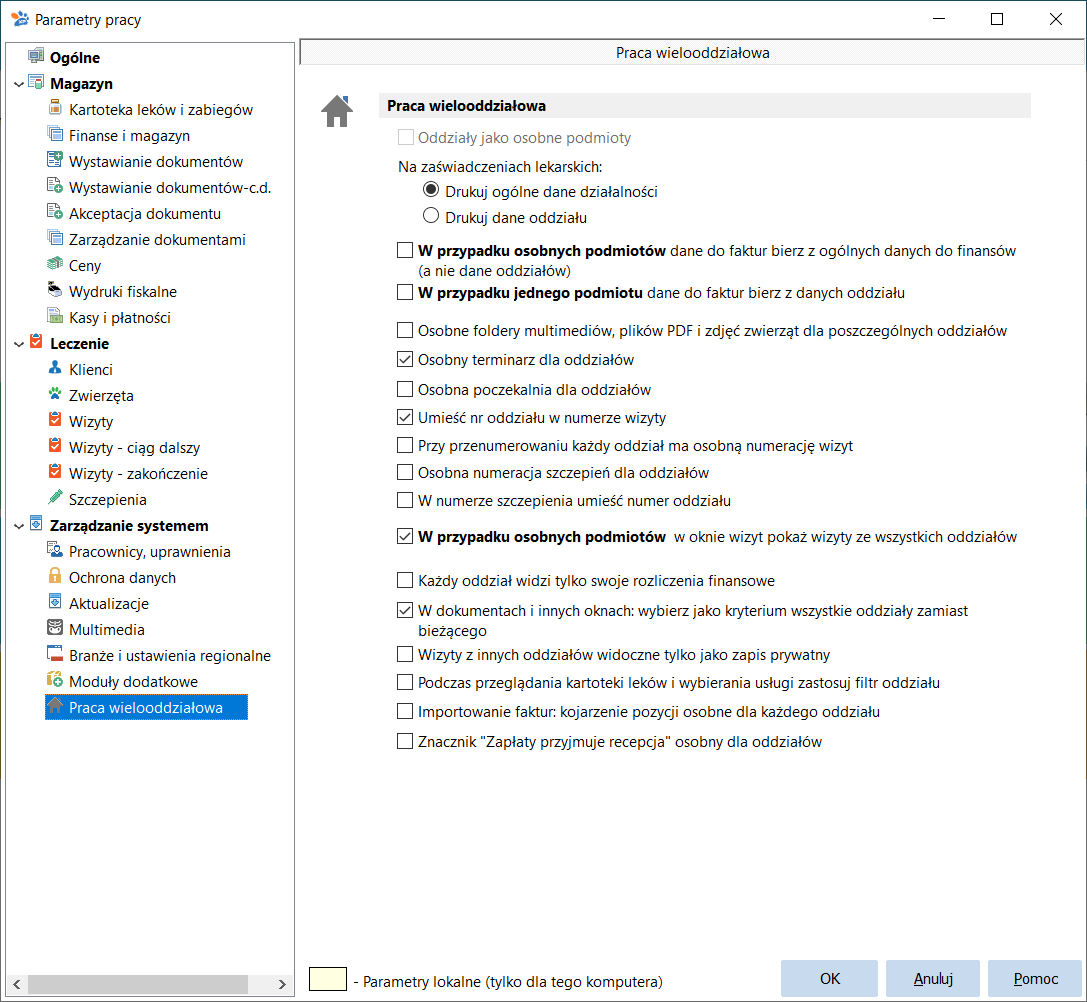
Task: Click the Kartoteka leków i zabiegów icon
Action: [55, 108]
